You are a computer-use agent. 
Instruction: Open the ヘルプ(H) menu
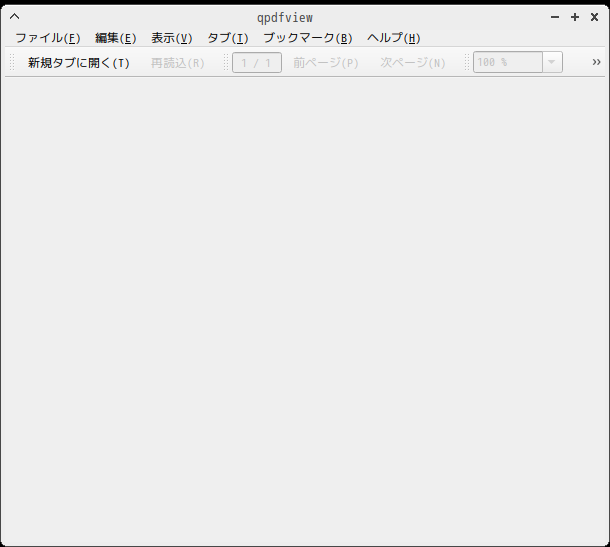[x=394, y=38]
